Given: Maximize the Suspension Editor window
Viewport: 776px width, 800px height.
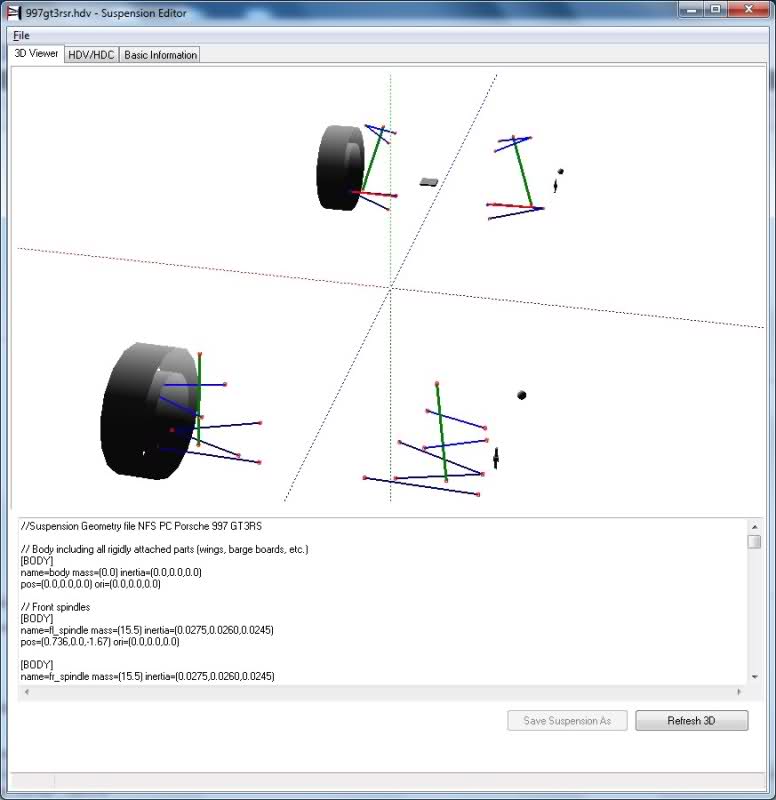Looking at the screenshot, I should (x=716, y=10).
